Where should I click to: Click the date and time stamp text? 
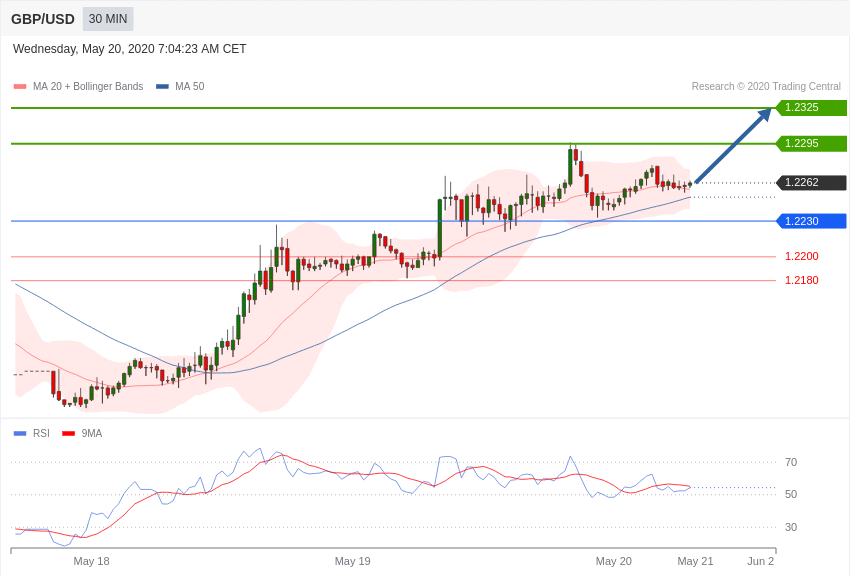tap(130, 49)
